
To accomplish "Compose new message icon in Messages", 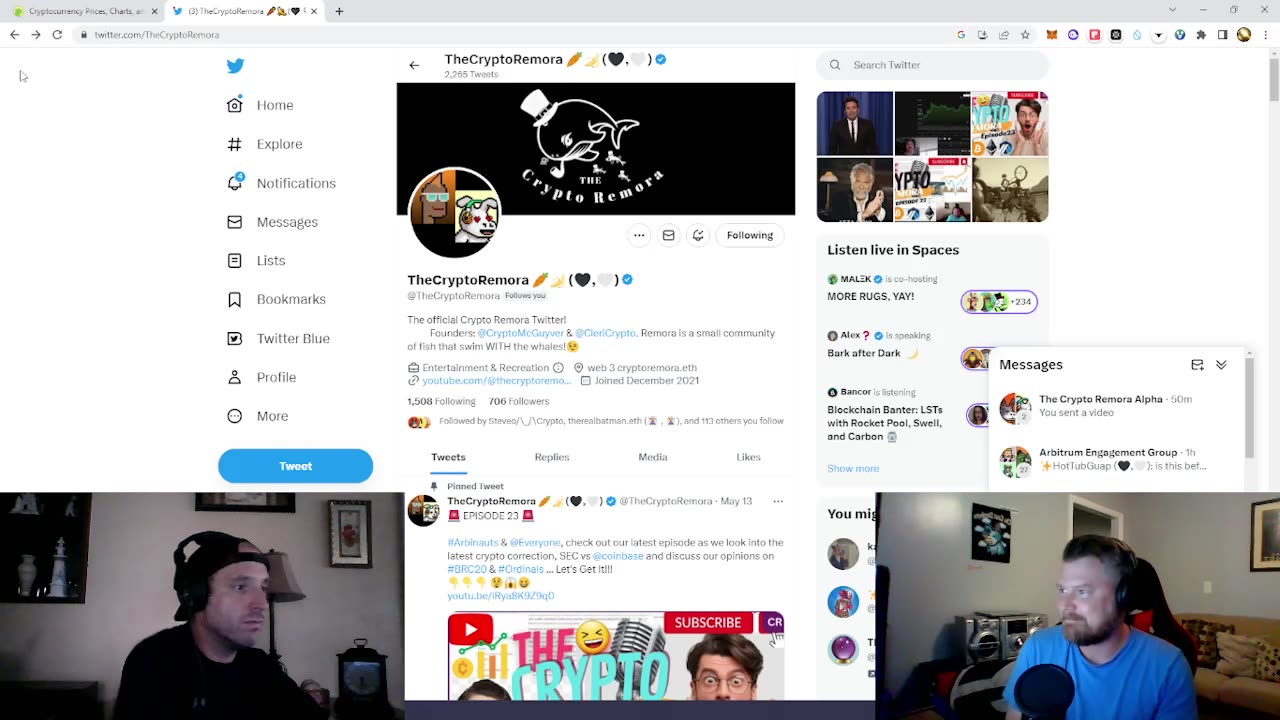I will 1197,365.
